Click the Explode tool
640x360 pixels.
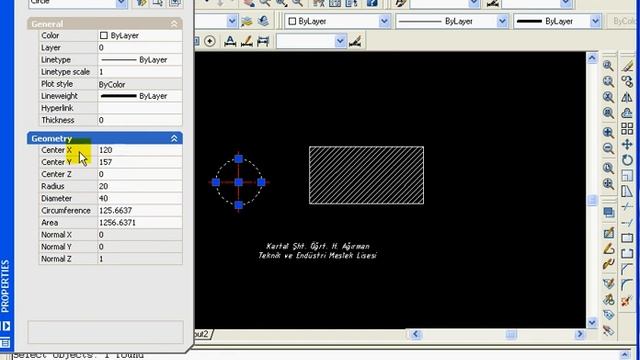627,301
